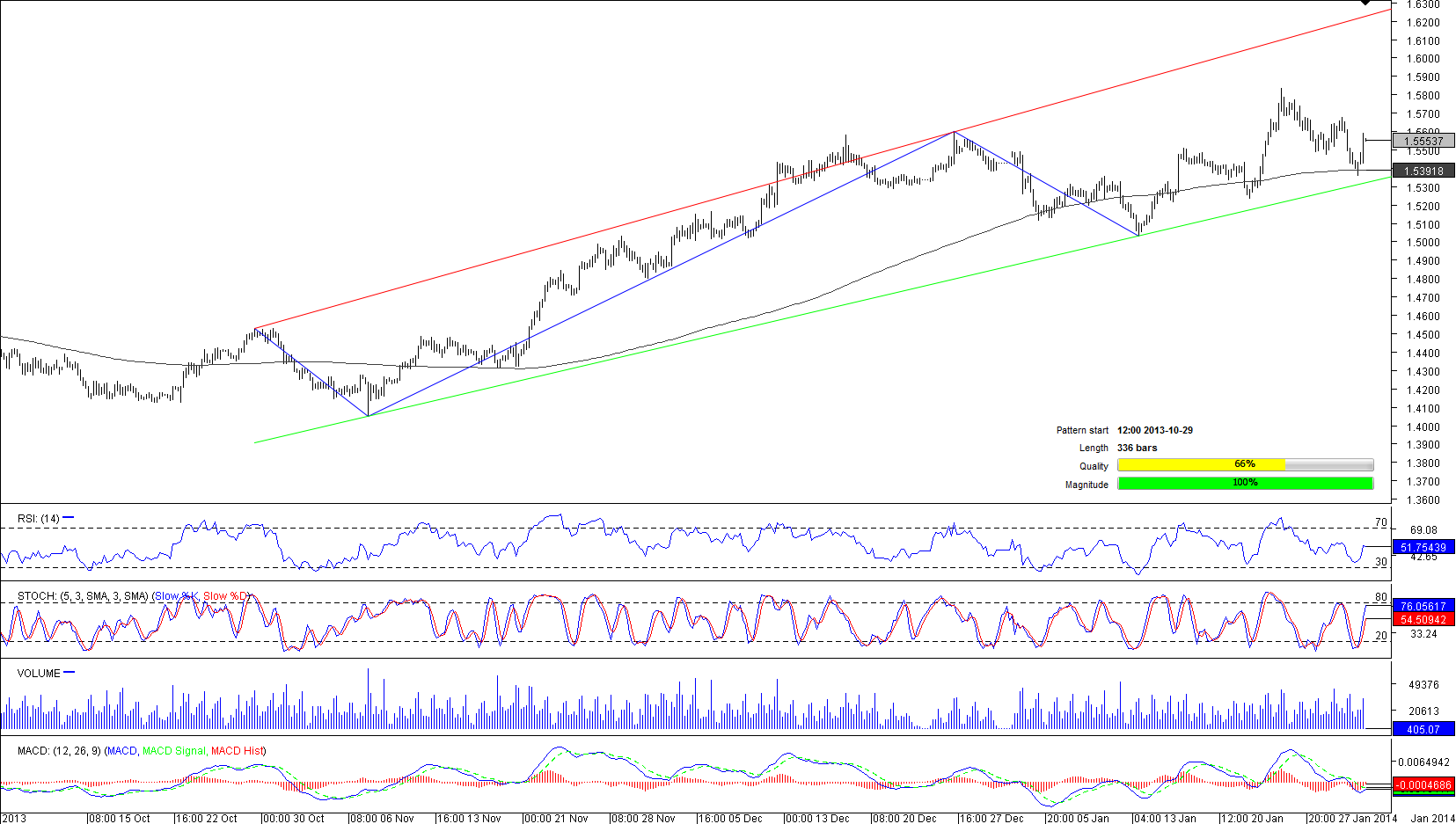
Task: Click the blue stochastic value tag 76.05617
Action: pyautogui.click(x=1423, y=606)
